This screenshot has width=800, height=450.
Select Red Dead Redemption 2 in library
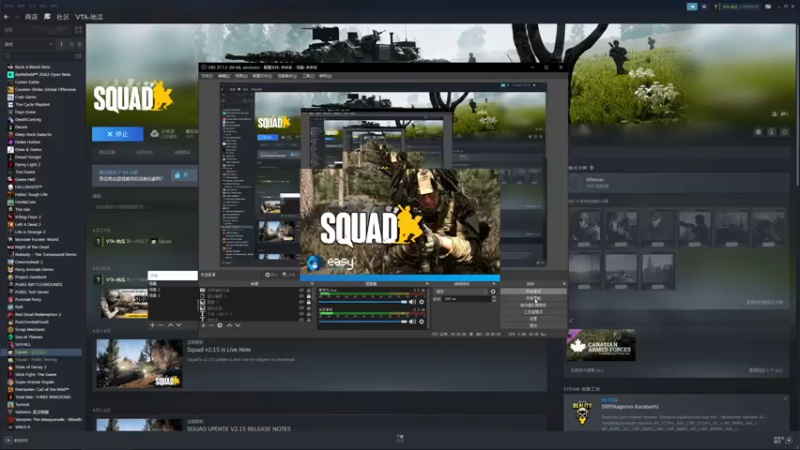pos(38,314)
